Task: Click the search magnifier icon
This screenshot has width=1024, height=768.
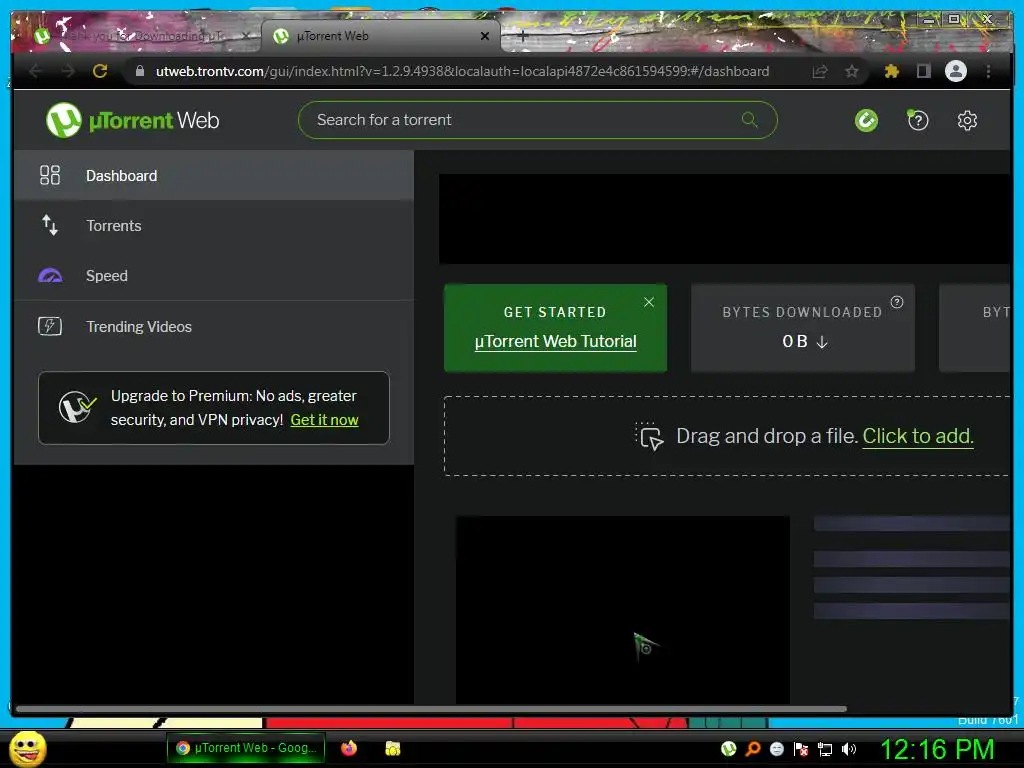Action: pyautogui.click(x=750, y=120)
